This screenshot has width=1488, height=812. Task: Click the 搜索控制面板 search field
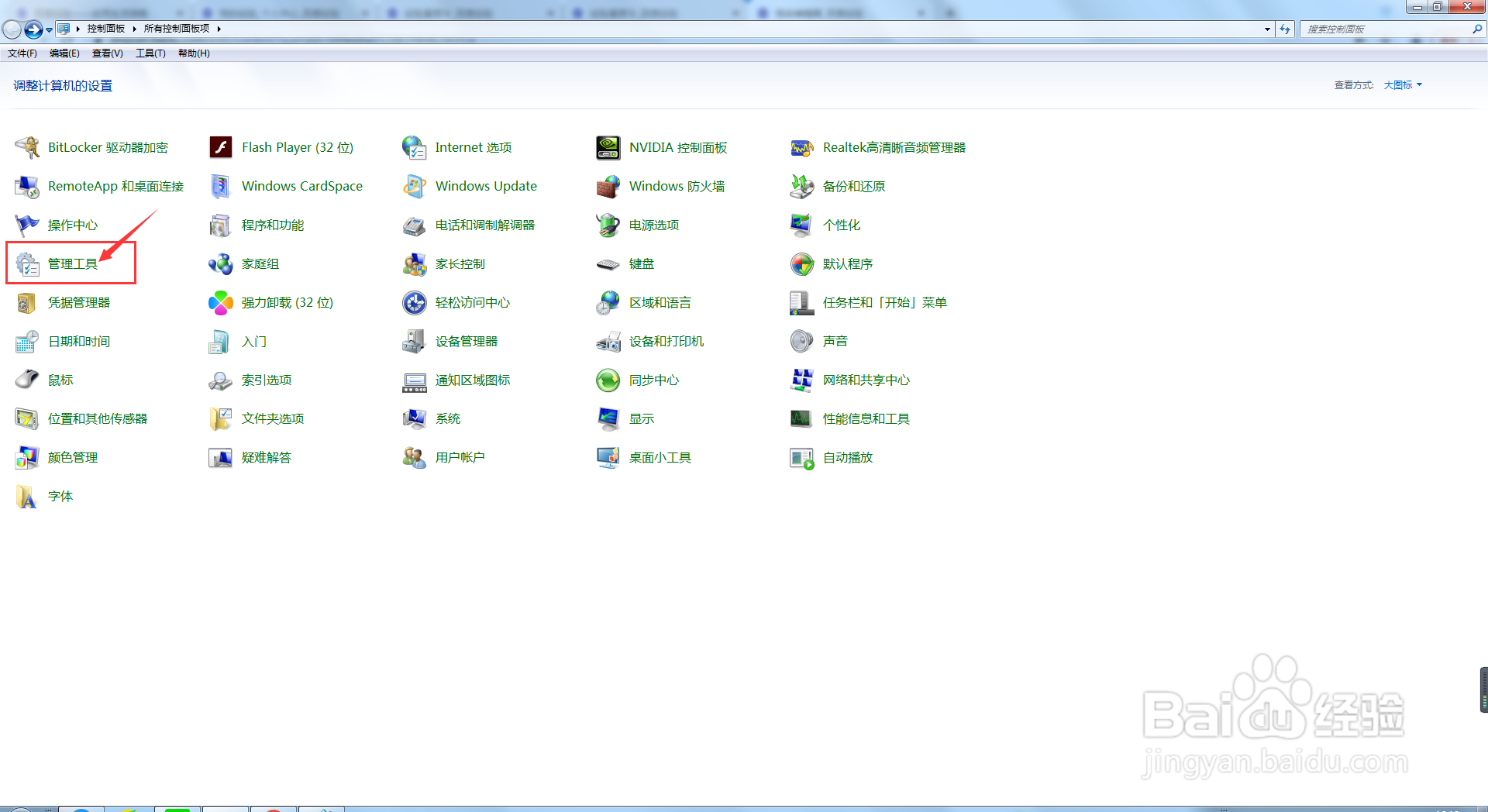click(x=1386, y=29)
